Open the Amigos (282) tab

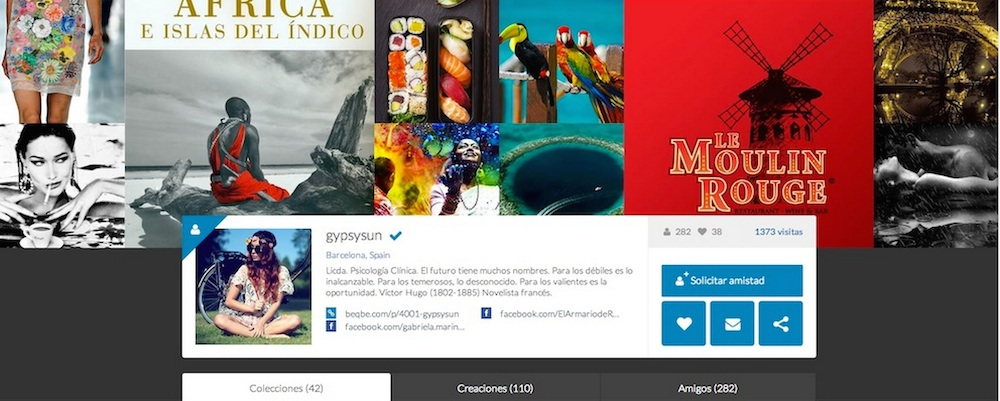(x=707, y=388)
